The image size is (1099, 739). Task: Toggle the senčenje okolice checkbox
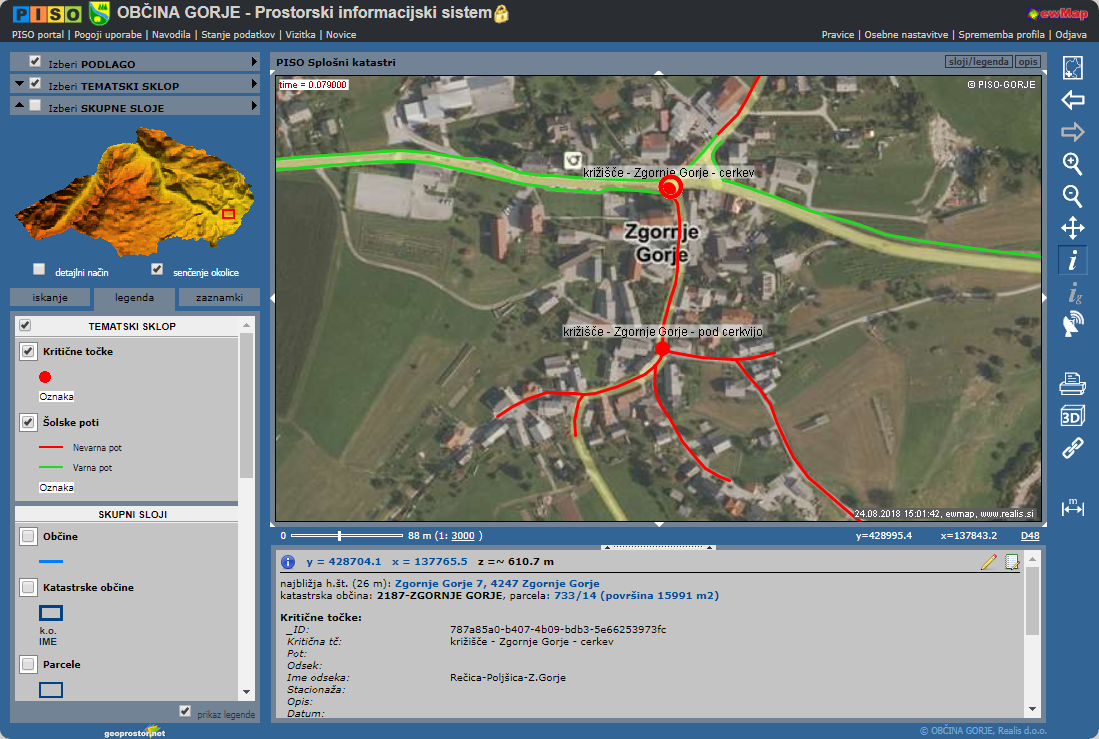pyautogui.click(x=157, y=270)
